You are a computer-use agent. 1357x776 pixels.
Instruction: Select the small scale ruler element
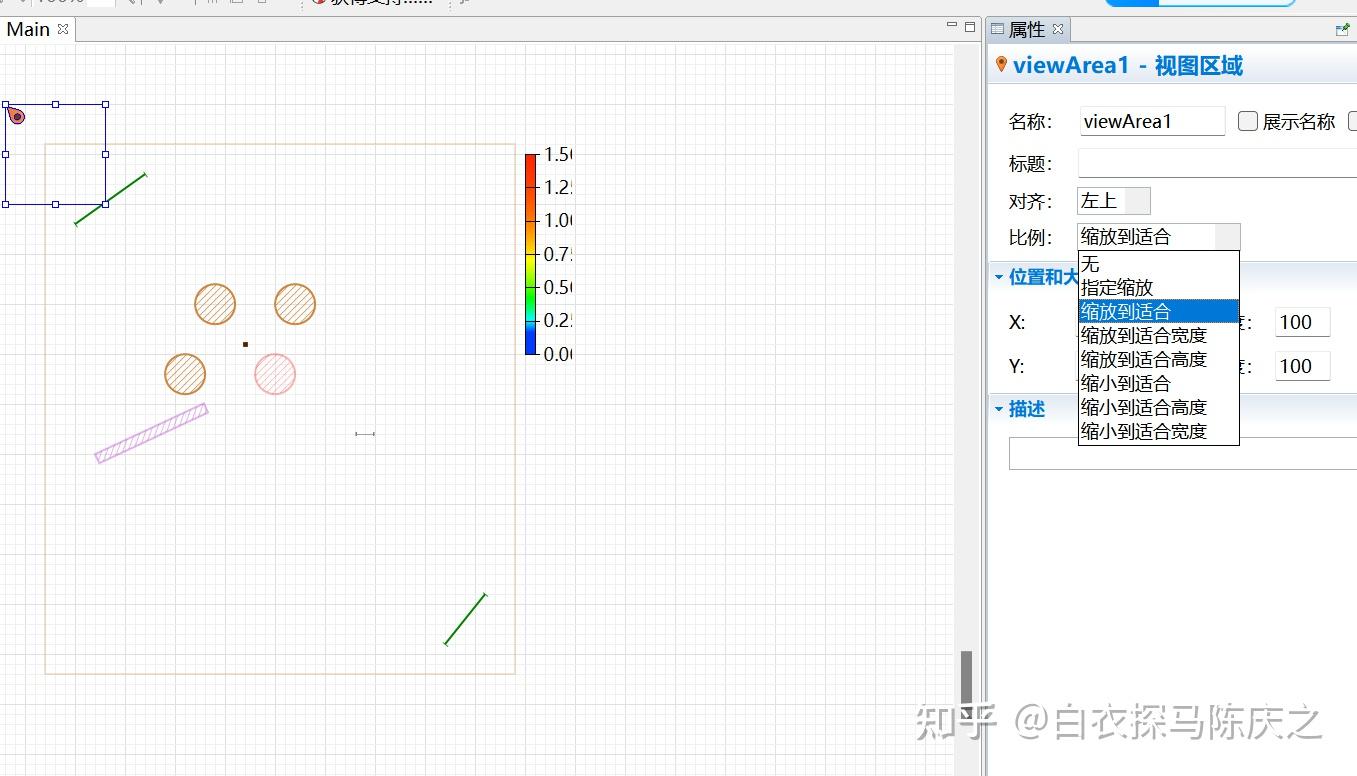tap(365, 434)
